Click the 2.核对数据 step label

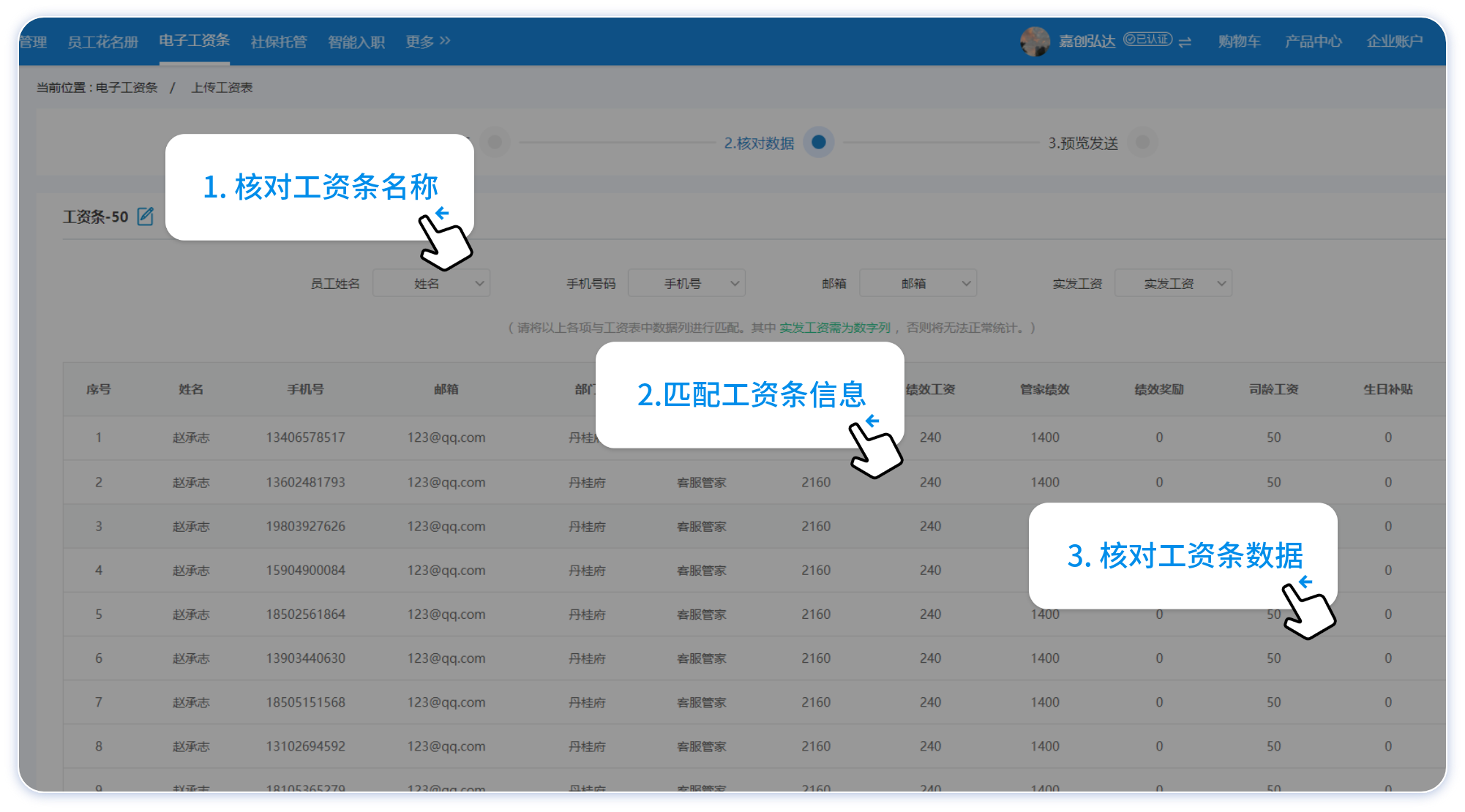759,143
